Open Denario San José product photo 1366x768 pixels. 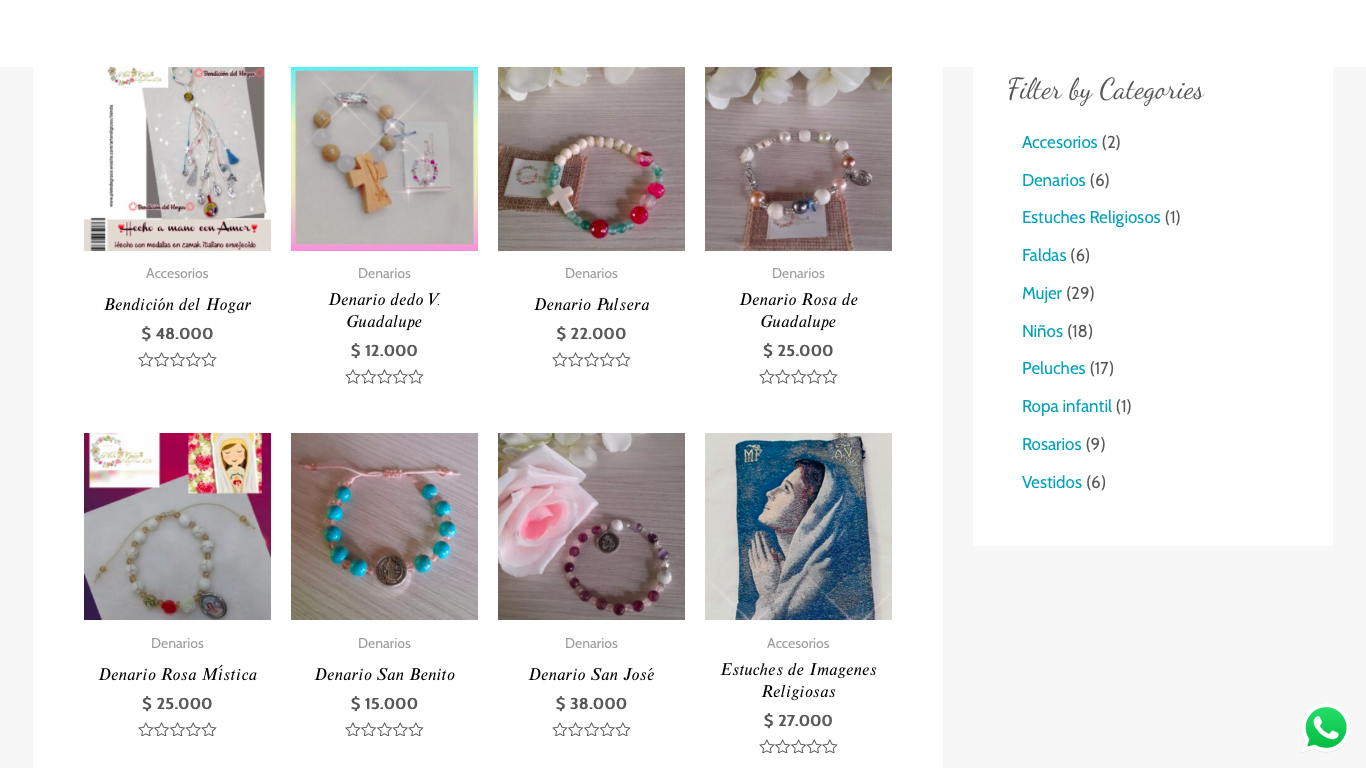(591, 526)
